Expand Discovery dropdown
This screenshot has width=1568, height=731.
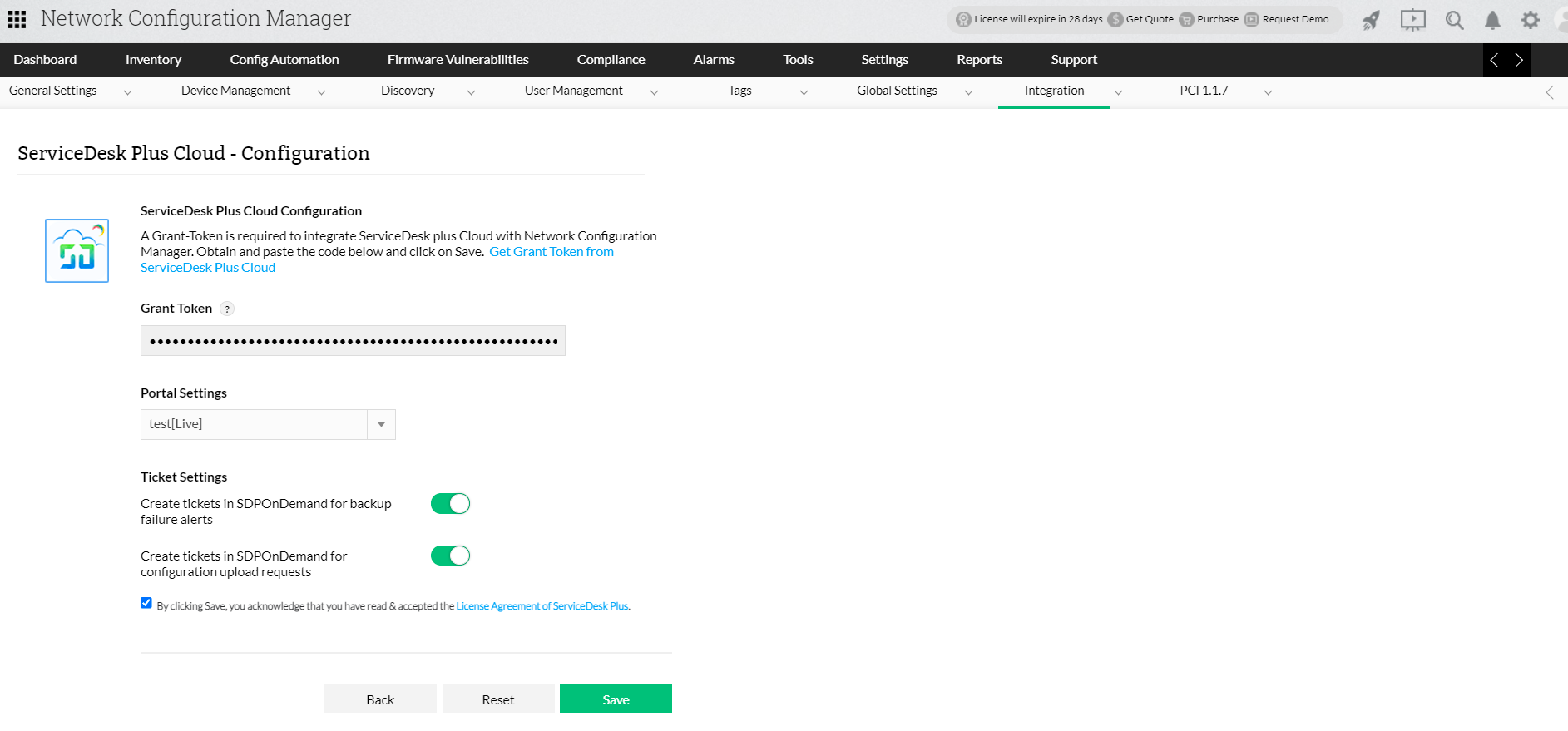(x=471, y=92)
